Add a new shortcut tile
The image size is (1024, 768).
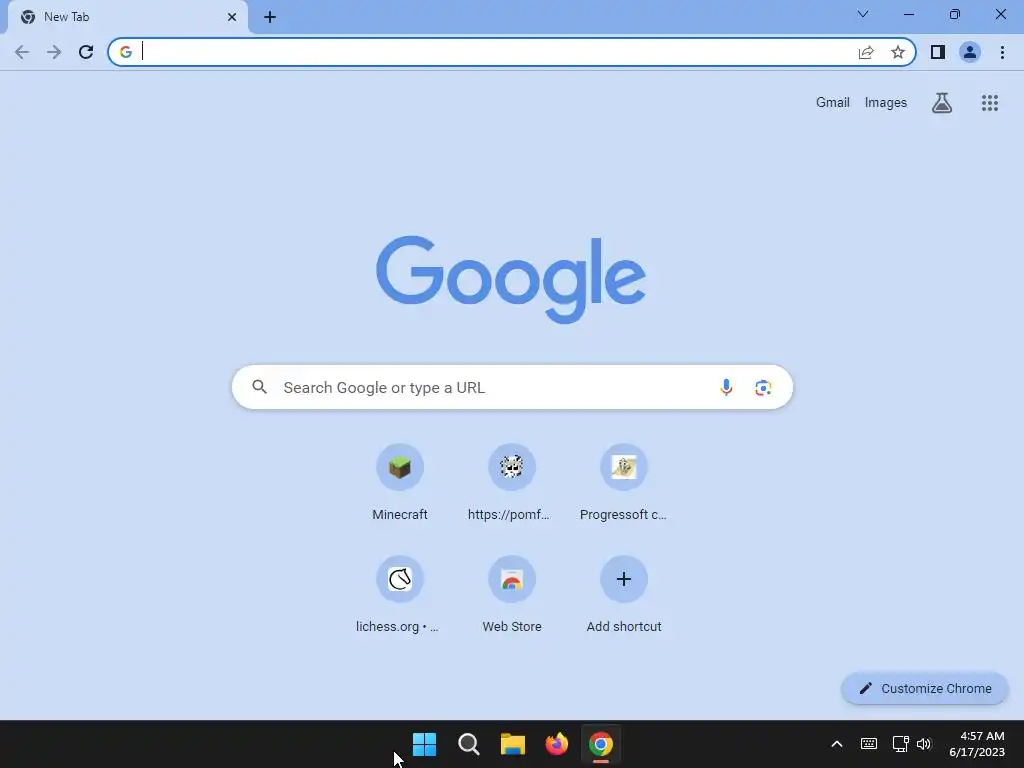click(624, 595)
